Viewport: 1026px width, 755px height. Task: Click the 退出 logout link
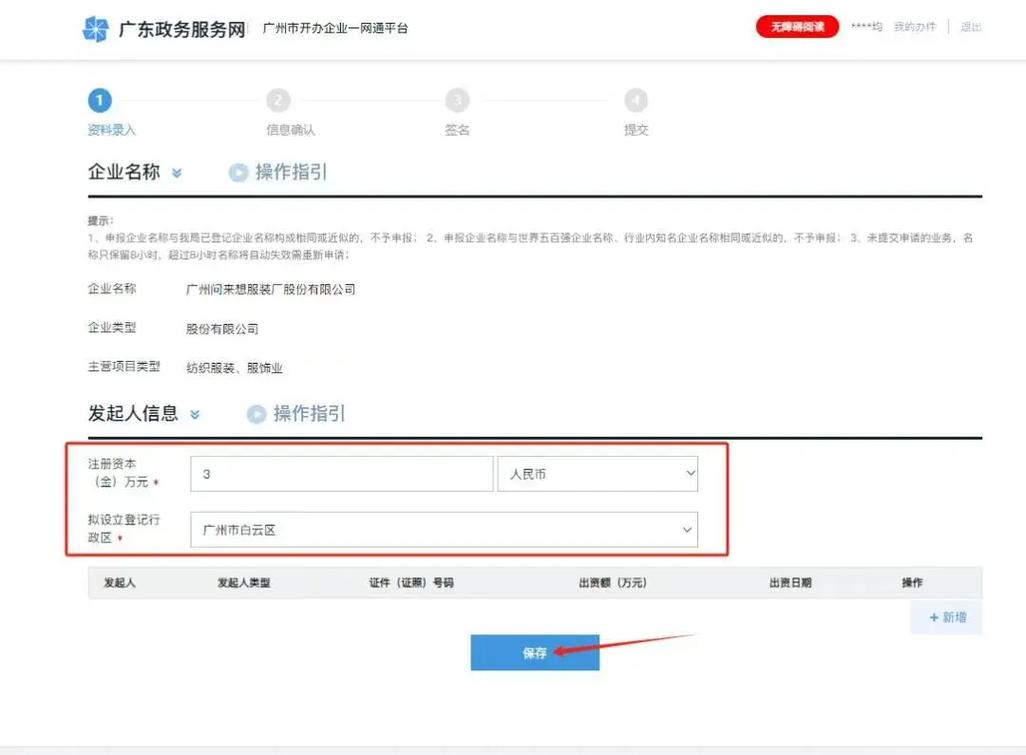971,27
